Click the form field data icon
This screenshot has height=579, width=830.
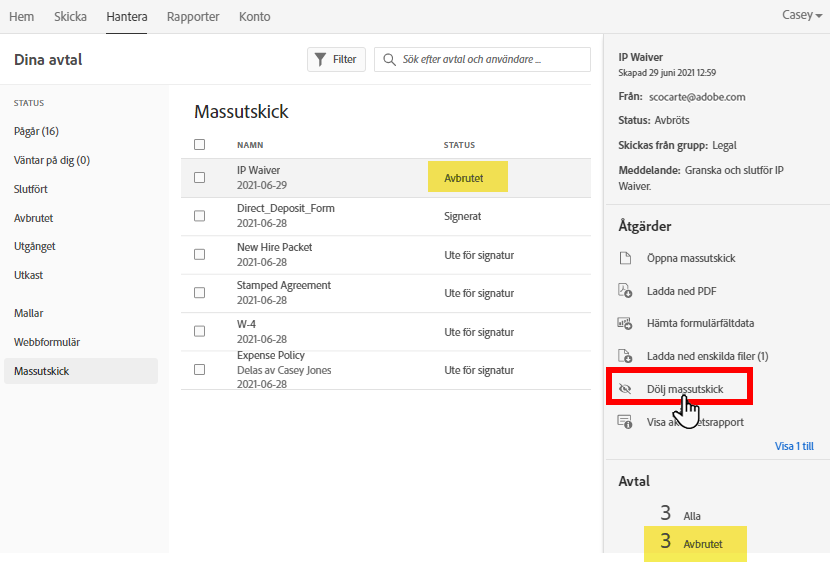coord(625,323)
